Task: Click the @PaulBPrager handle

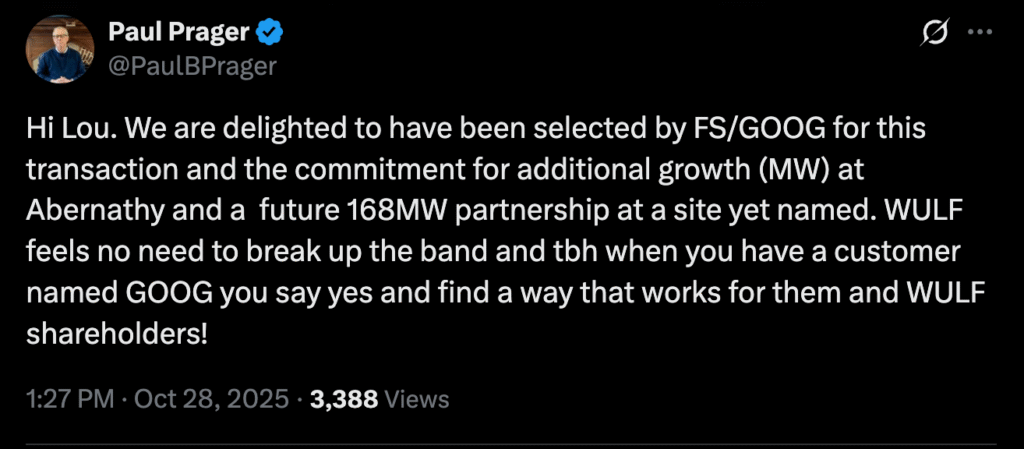Action: click(x=192, y=67)
